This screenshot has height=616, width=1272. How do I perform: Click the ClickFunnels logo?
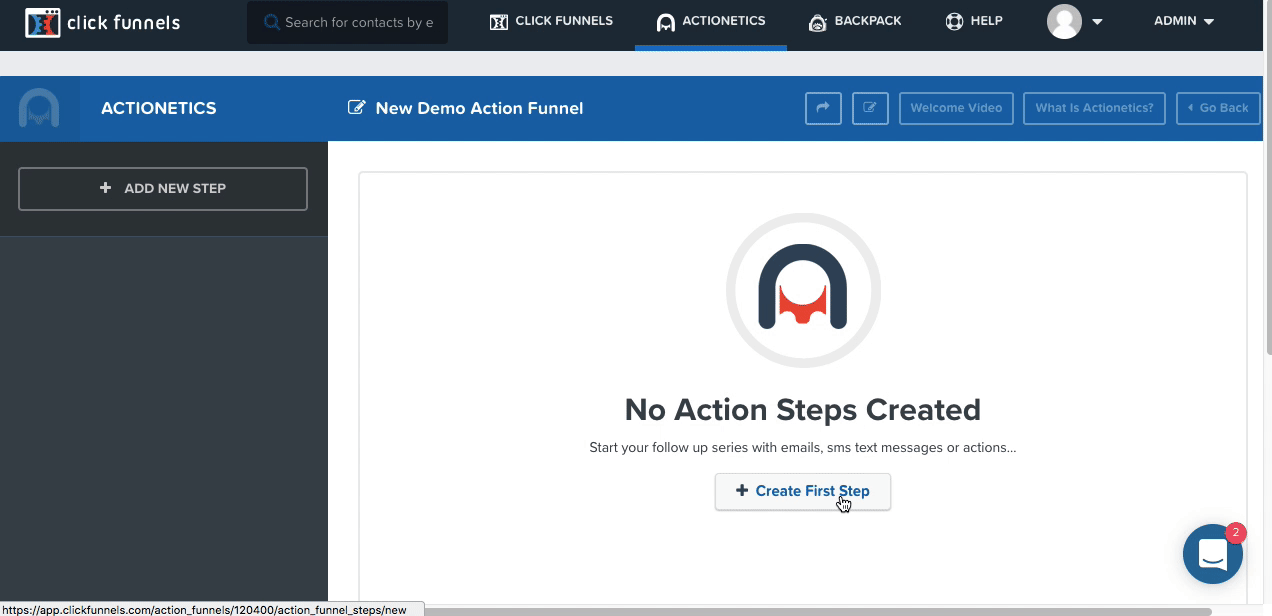point(102,22)
